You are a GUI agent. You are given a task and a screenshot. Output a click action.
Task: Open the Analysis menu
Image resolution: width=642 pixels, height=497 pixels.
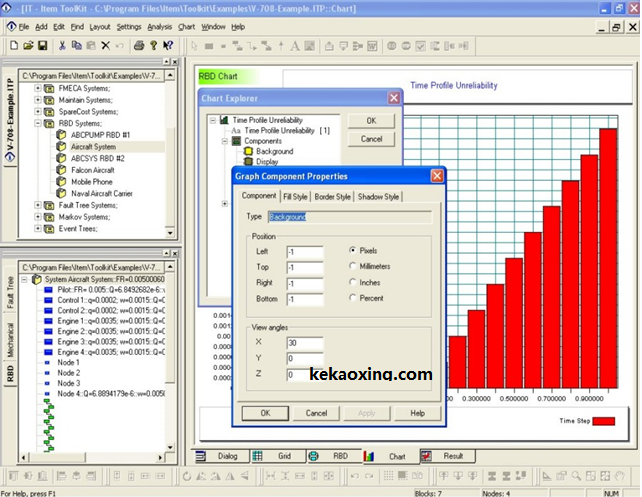[159, 26]
